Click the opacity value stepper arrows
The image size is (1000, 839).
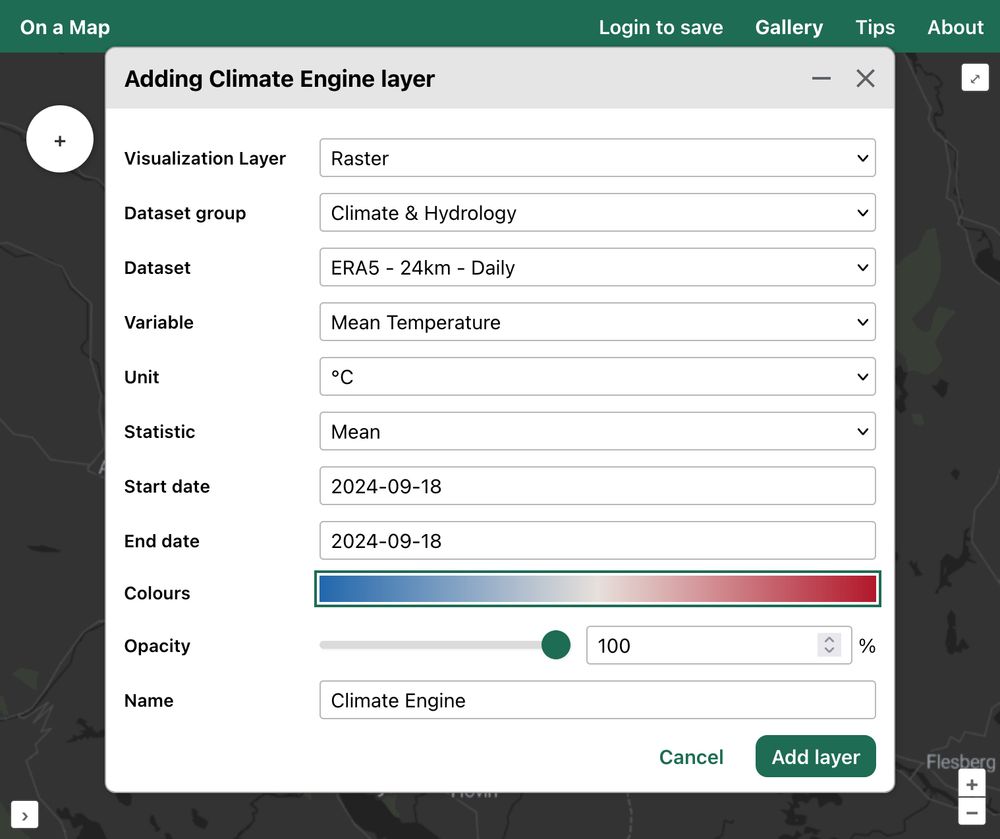tap(828, 645)
